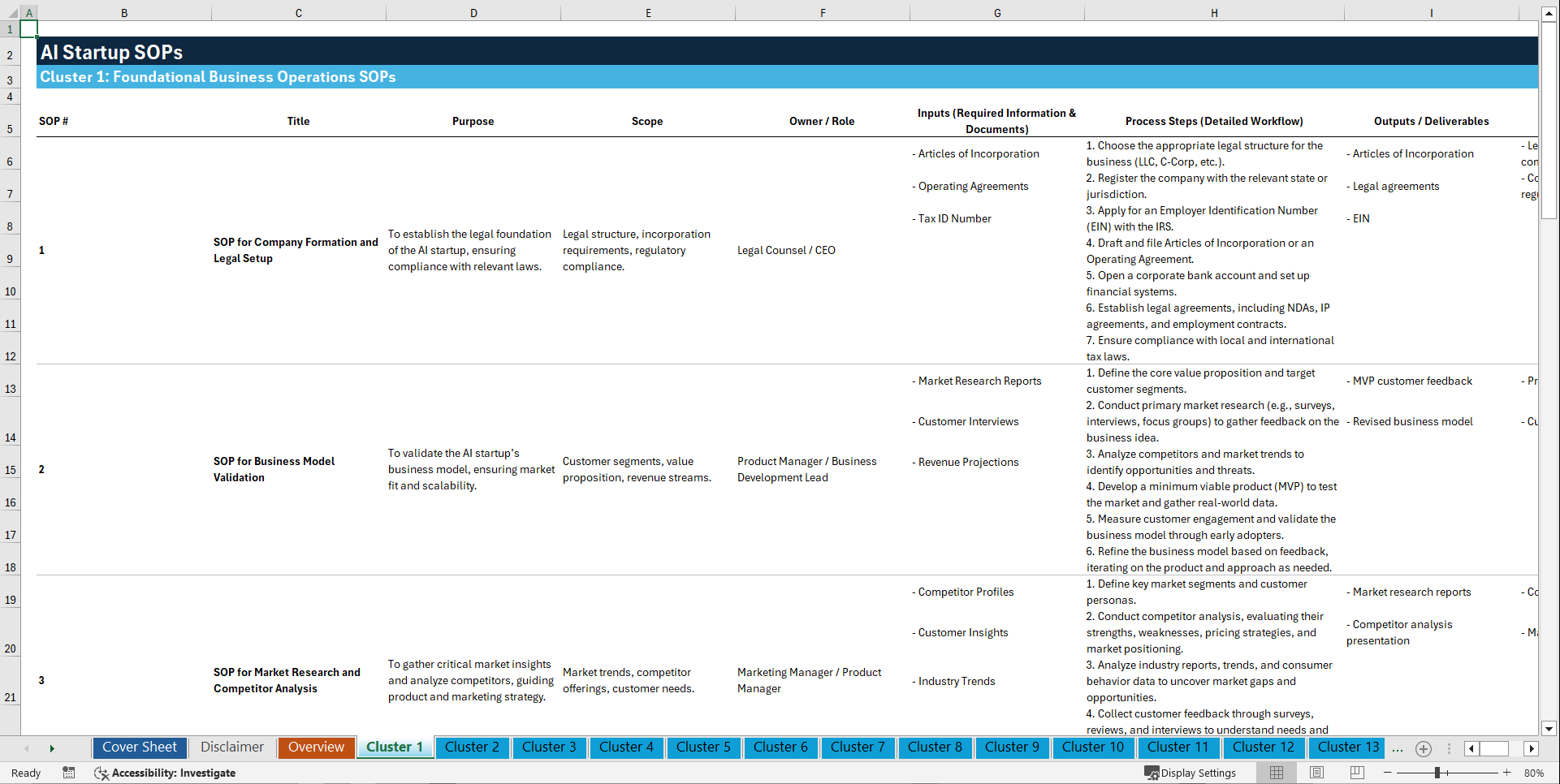Click the previous sheet navigation arrow
Viewport: 1560px width, 784px height.
tap(27, 748)
